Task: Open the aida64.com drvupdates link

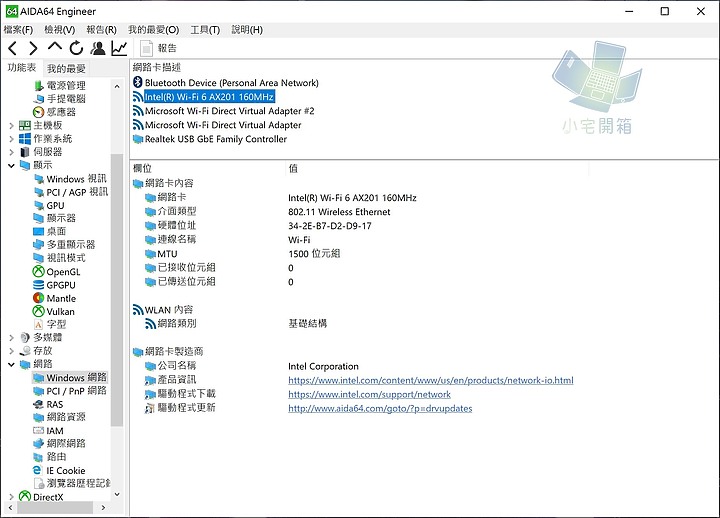Action: coord(380,408)
